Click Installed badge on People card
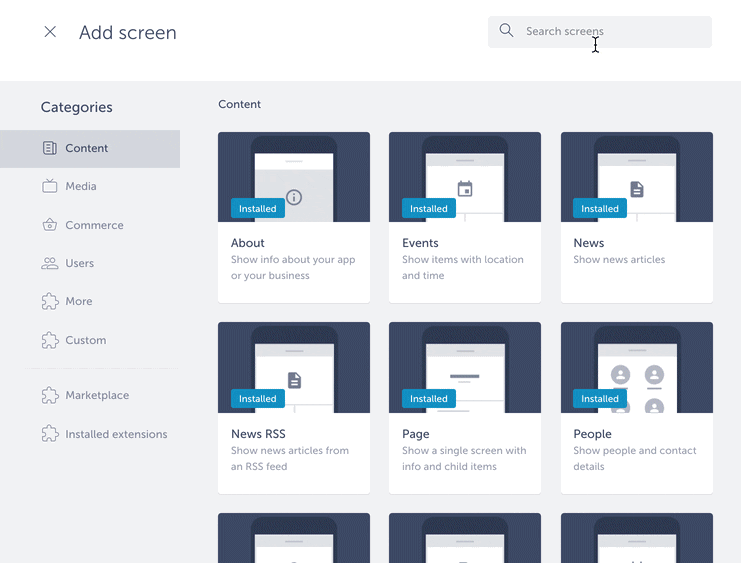This screenshot has height=563, width=741. (600, 399)
